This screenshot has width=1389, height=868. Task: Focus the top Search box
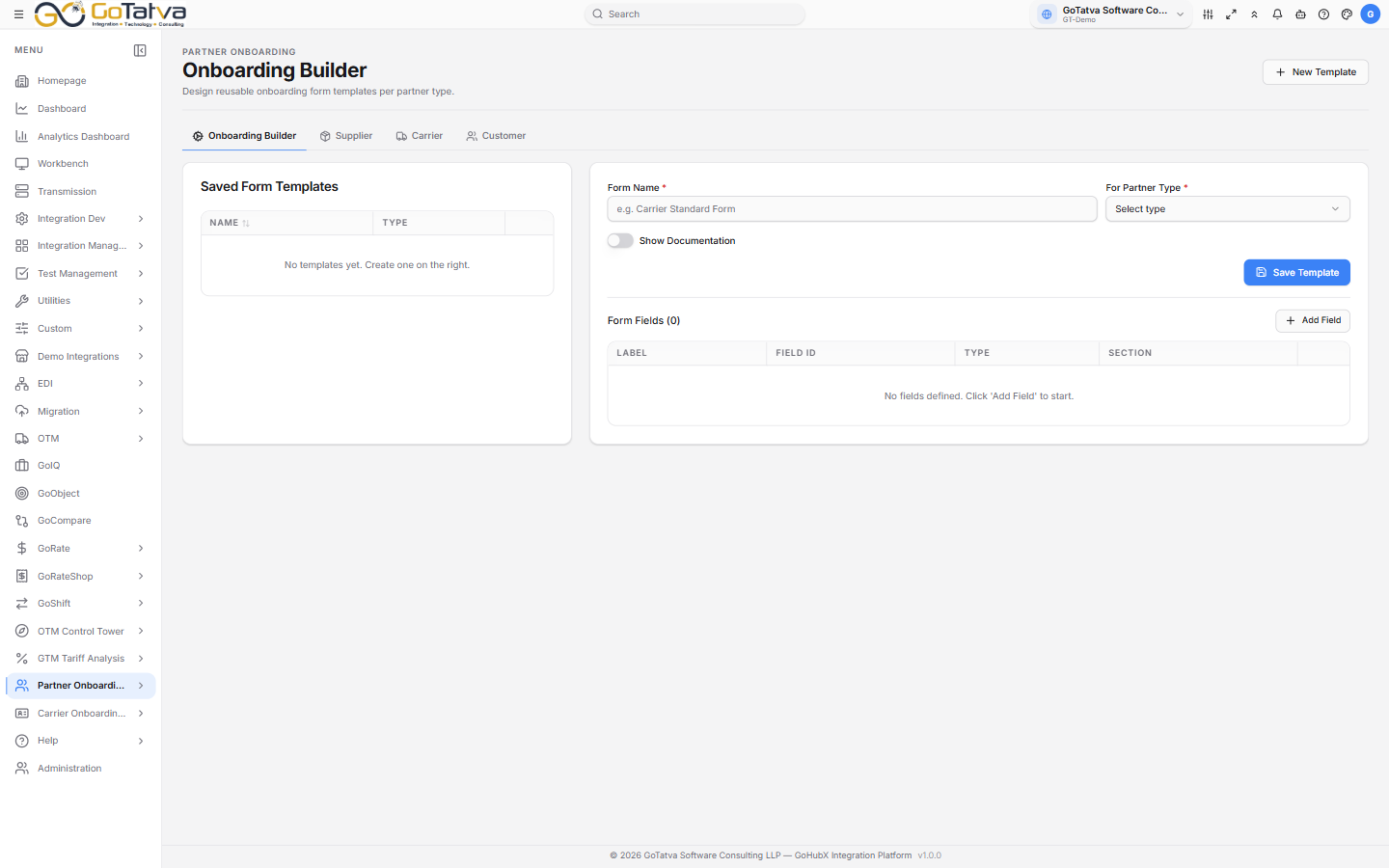tap(694, 14)
